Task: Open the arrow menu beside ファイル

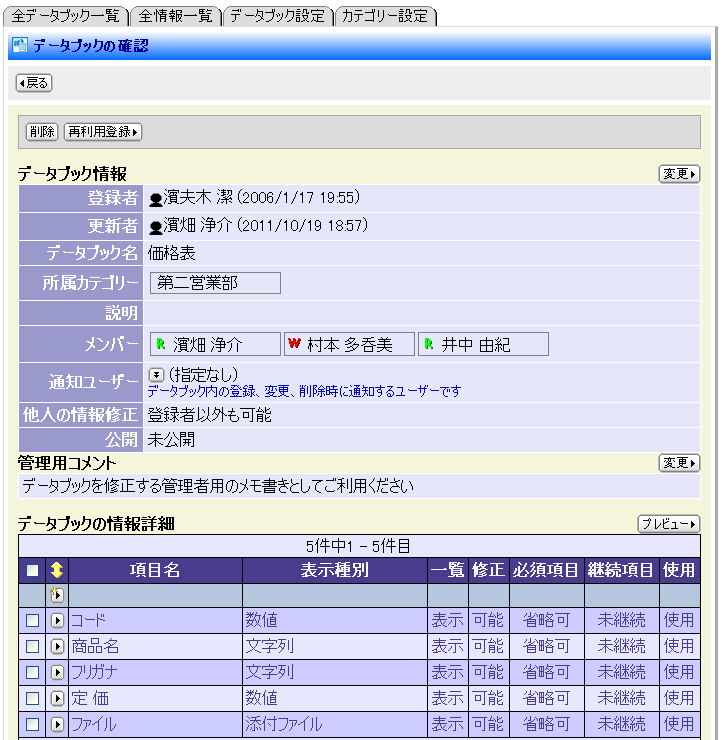Action: pyautogui.click(x=57, y=725)
